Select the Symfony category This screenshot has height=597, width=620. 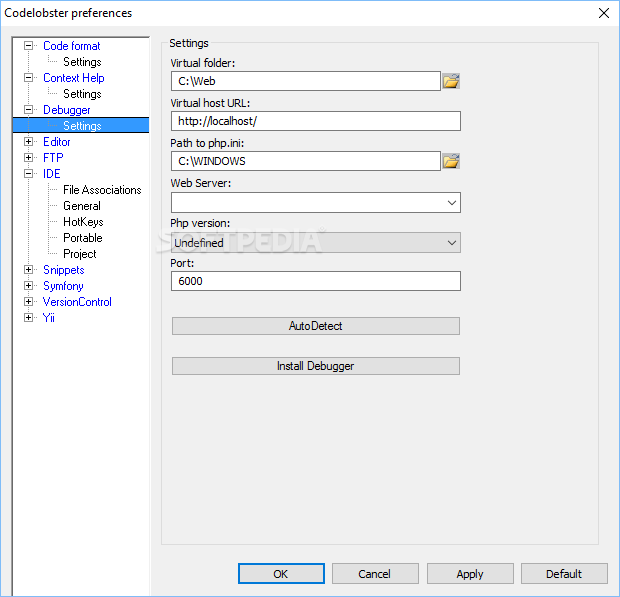63,286
